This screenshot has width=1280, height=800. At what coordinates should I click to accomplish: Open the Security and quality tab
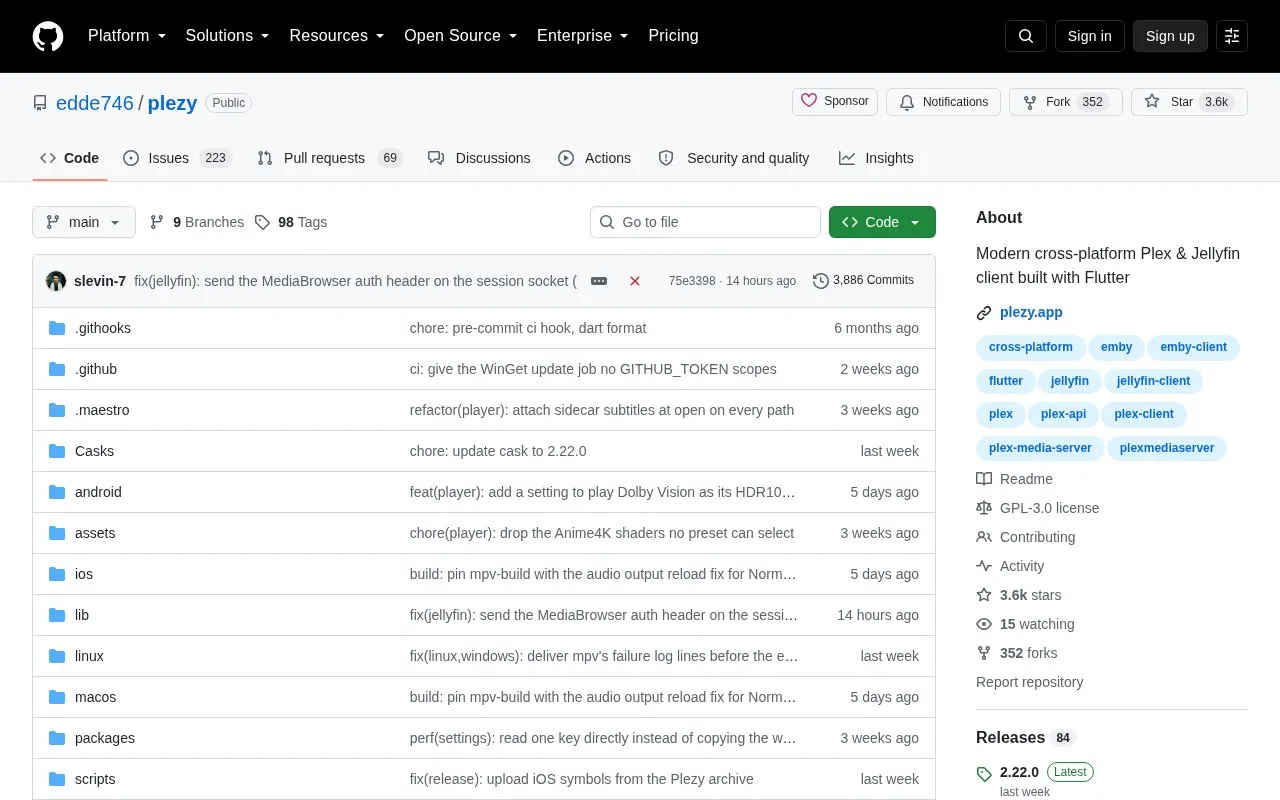coord(734,158)
